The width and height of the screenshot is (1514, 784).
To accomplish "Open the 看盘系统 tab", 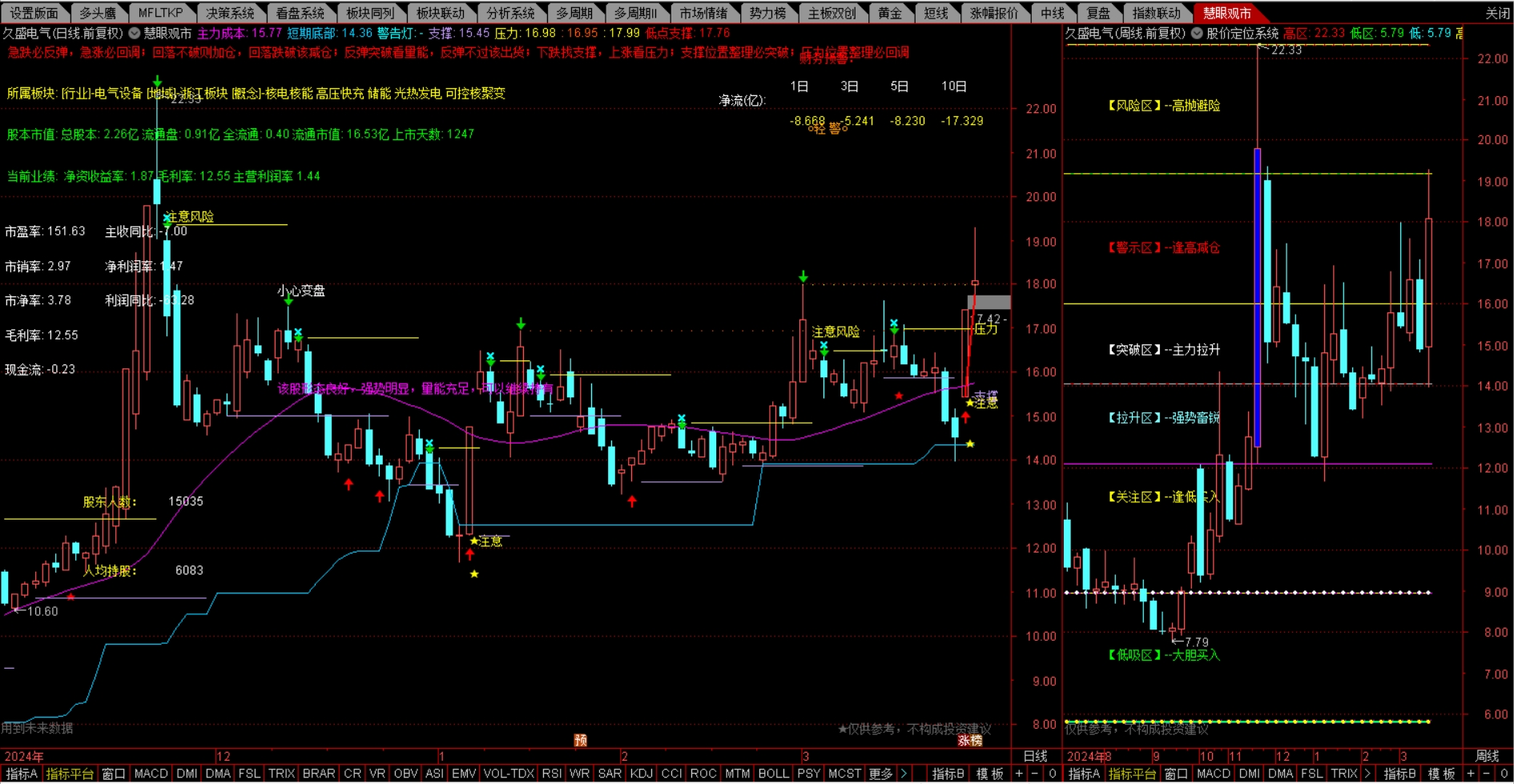I will (300, 13).
